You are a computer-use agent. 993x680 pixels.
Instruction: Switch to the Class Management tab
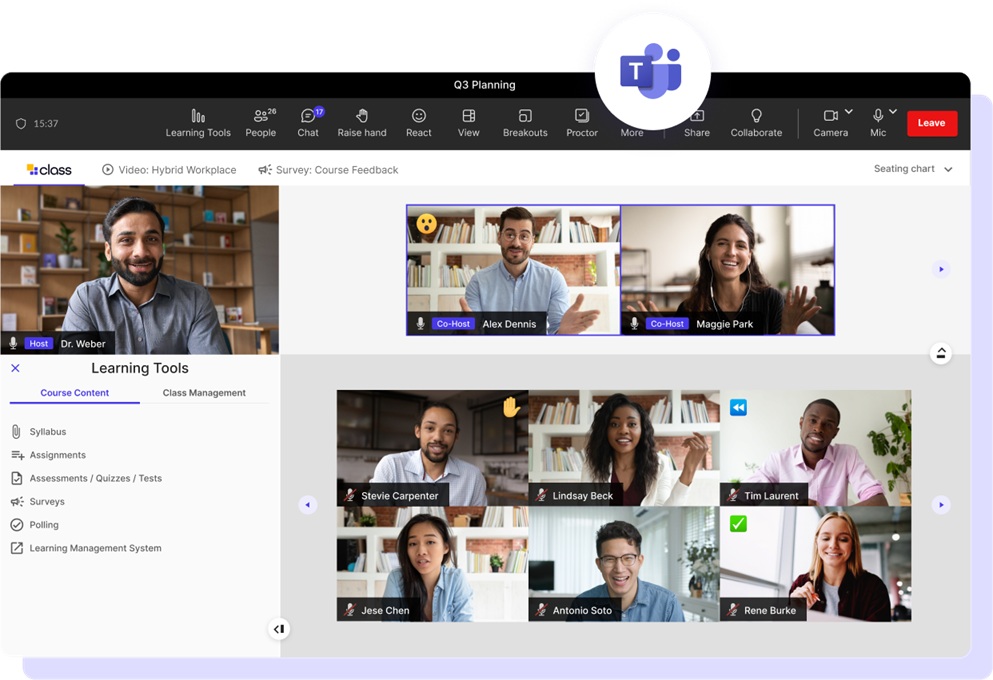pos(204,393)
